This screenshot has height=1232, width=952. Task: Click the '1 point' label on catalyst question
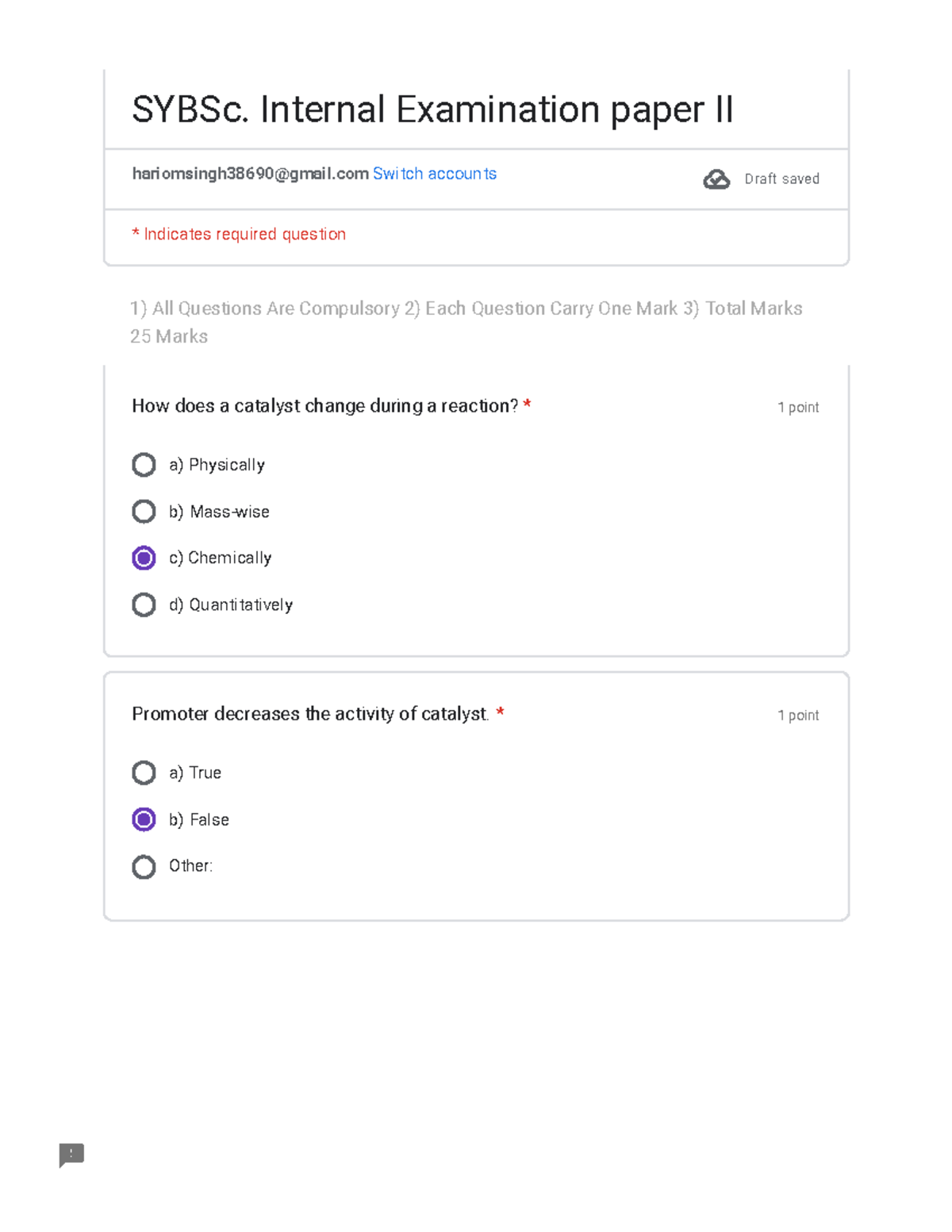(x=798, y=408)
